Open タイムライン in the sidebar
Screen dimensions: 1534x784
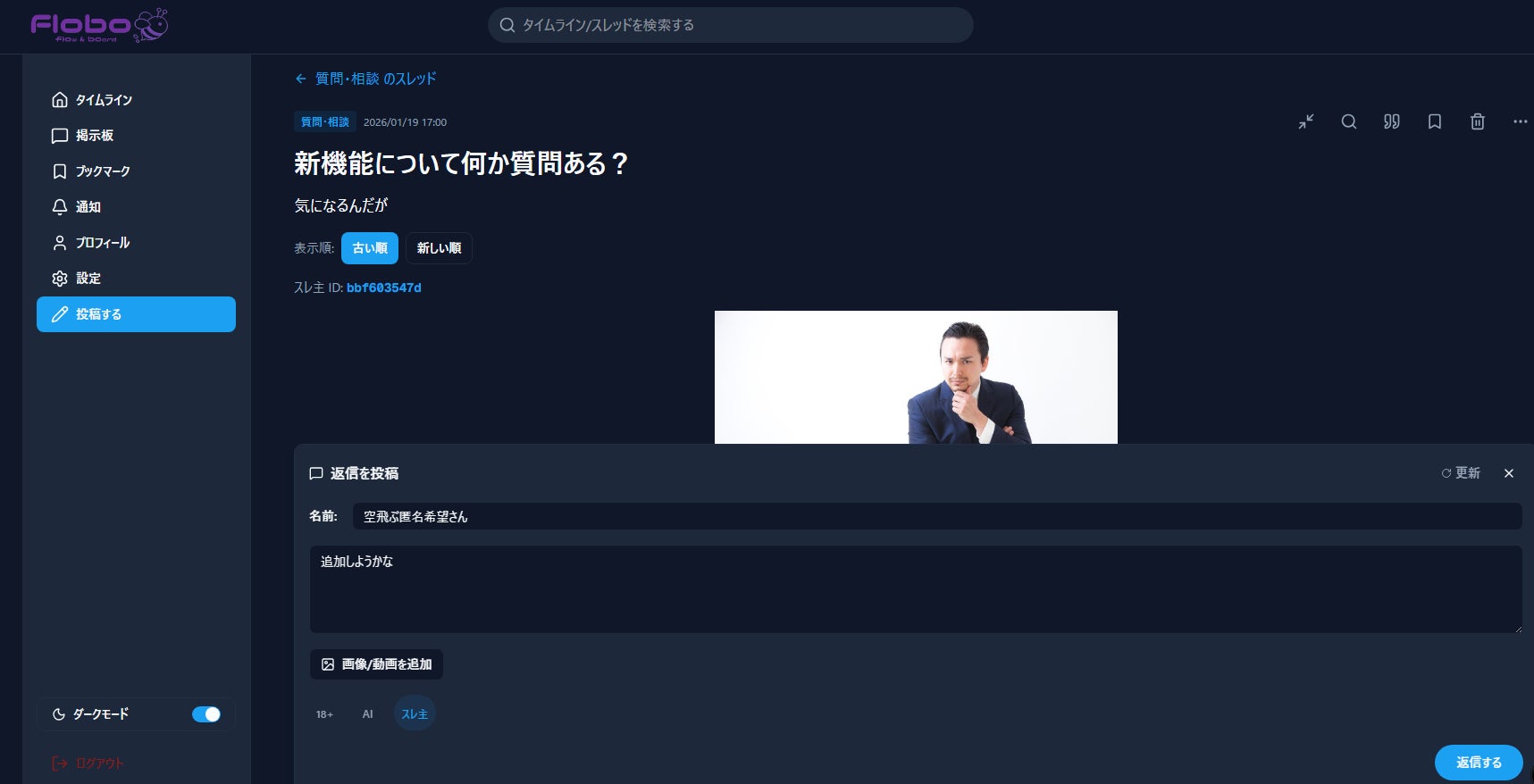[104, 100]
